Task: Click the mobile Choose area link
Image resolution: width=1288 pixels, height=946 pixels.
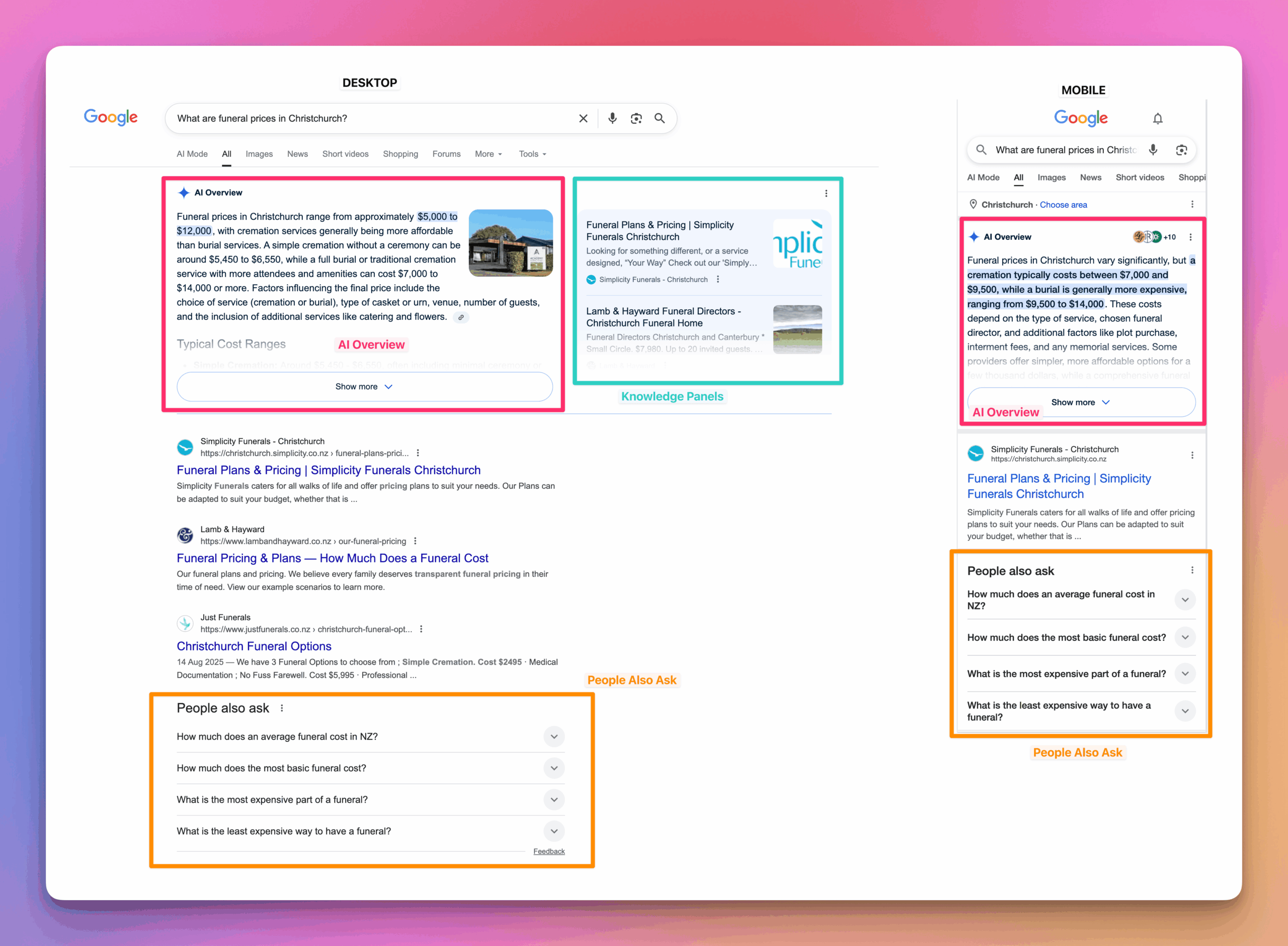Action: 1063,205
